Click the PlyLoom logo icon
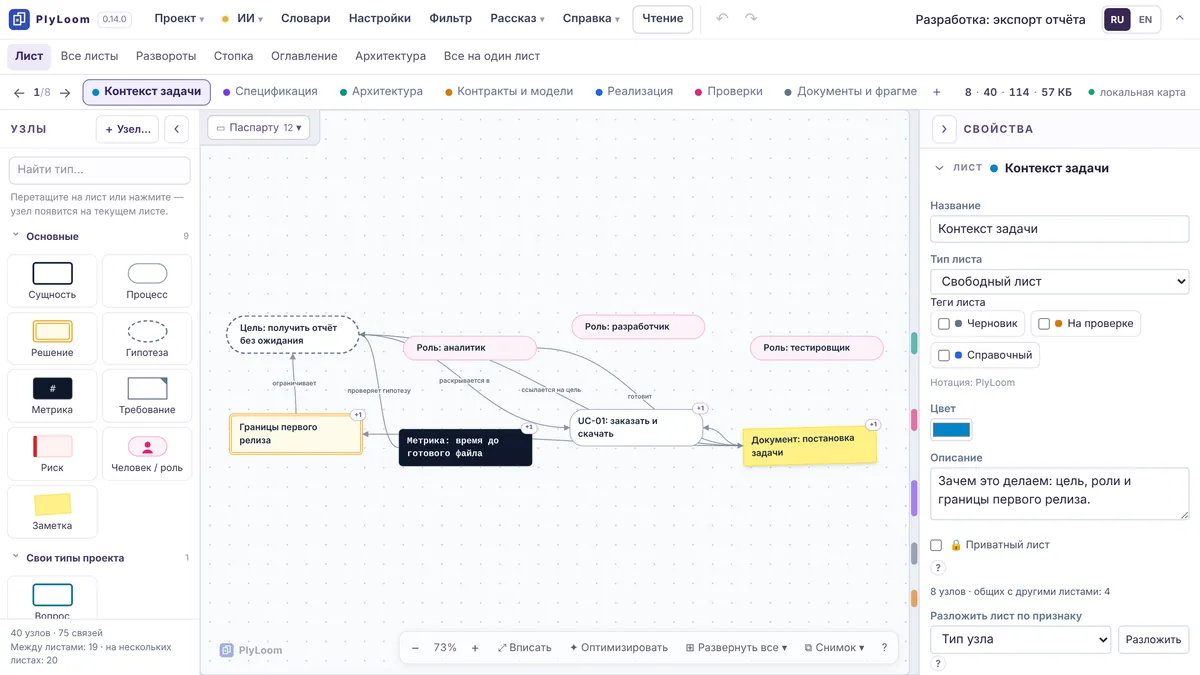Image resolution: width=1200 pixels, height=675 pixels. coord(19,19)
